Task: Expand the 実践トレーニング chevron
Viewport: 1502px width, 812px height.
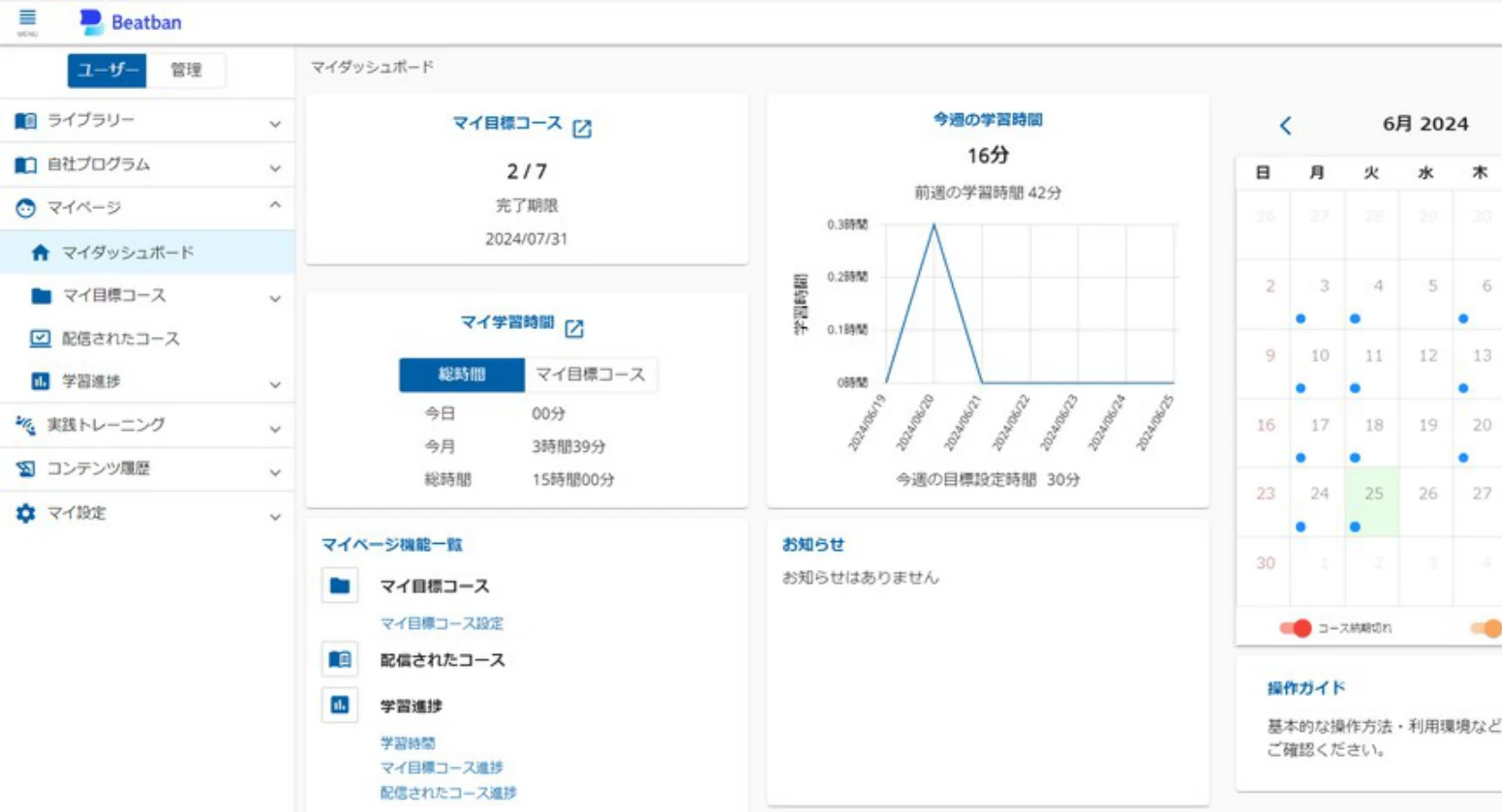Action: pyautogui.click(x=275, y=428)
